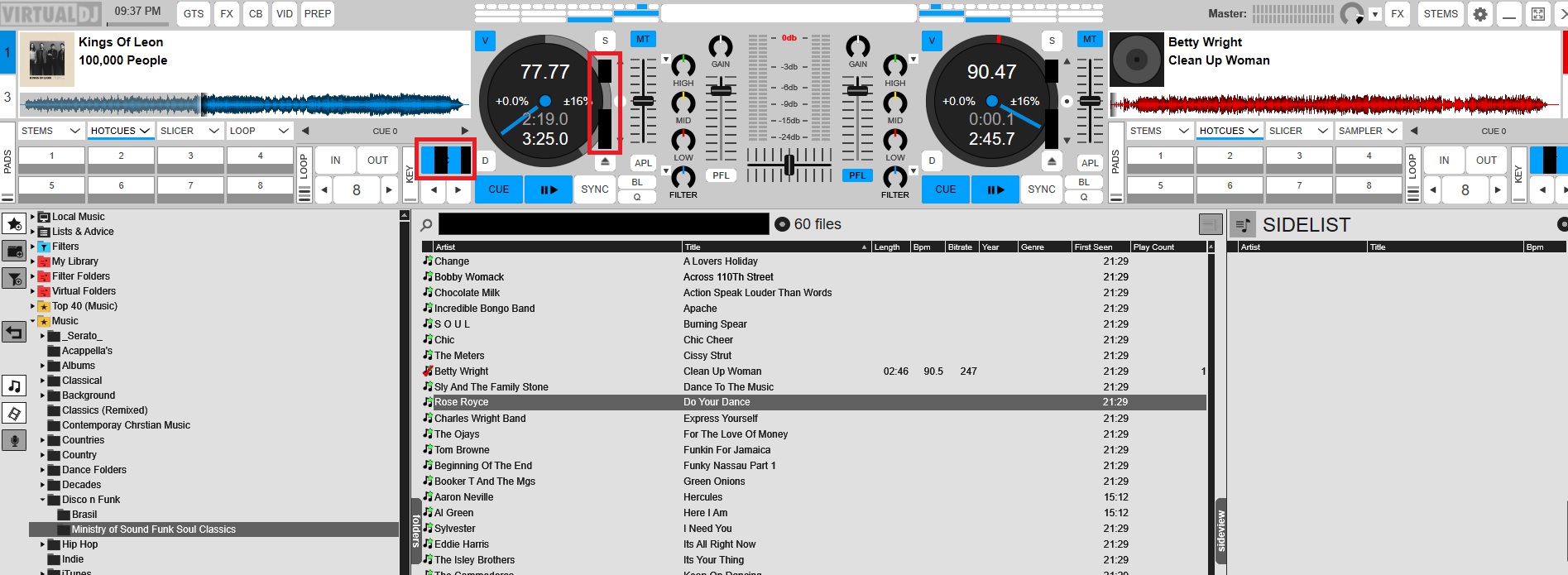Open the VID panel tab
The width and height of the screenshot is (1568, 575).
pos(285,14)
